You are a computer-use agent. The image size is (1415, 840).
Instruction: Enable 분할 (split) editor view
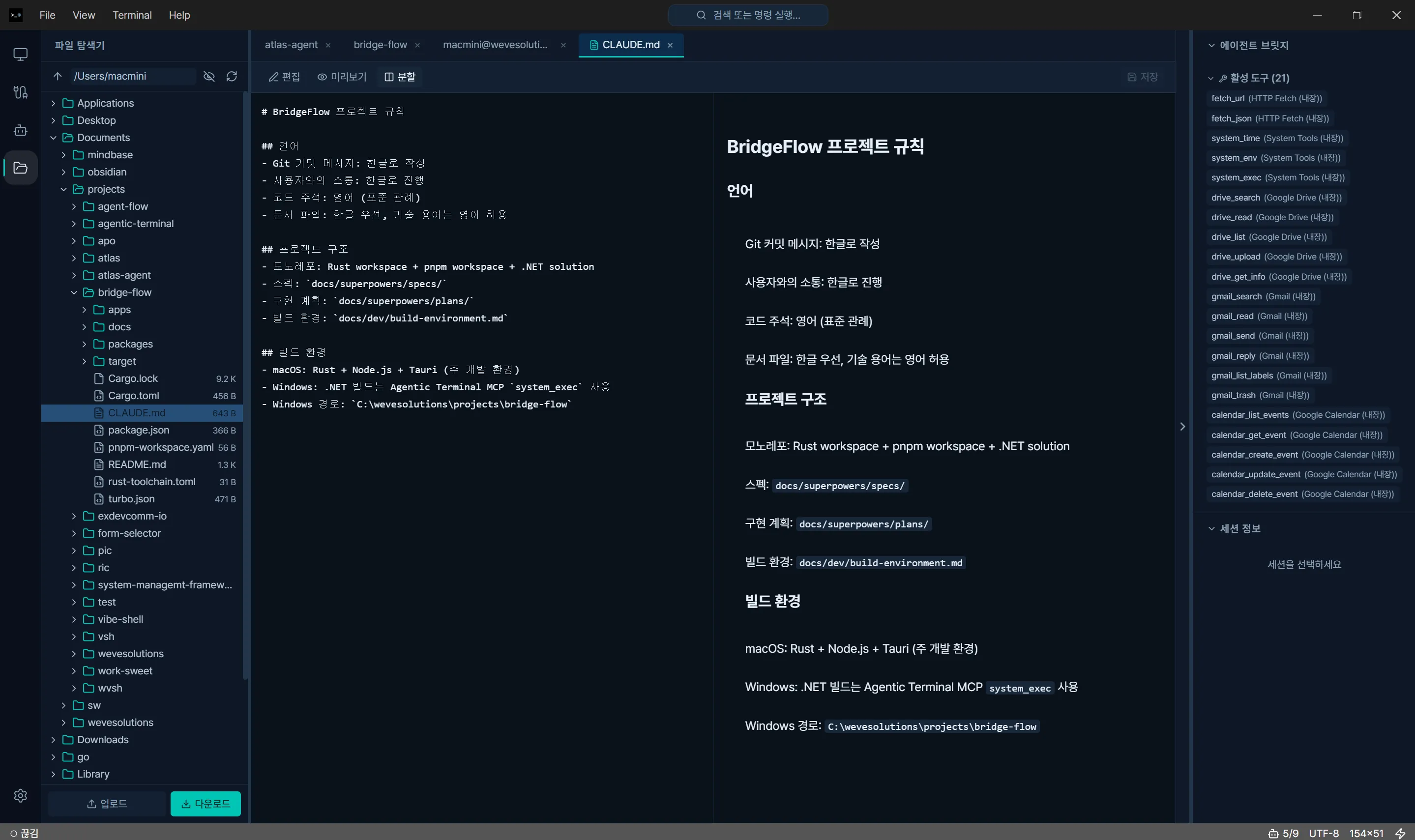(400, 76)
